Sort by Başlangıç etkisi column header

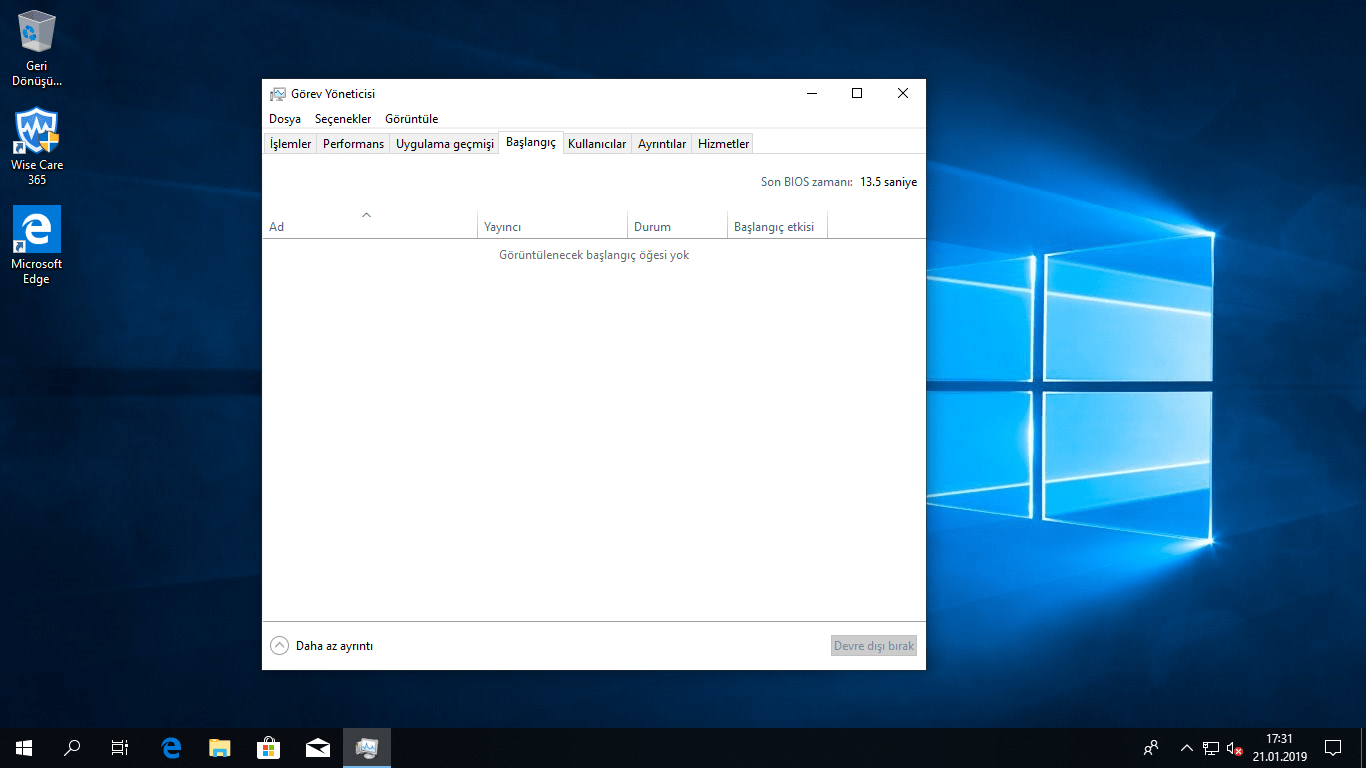click(778, 226)
